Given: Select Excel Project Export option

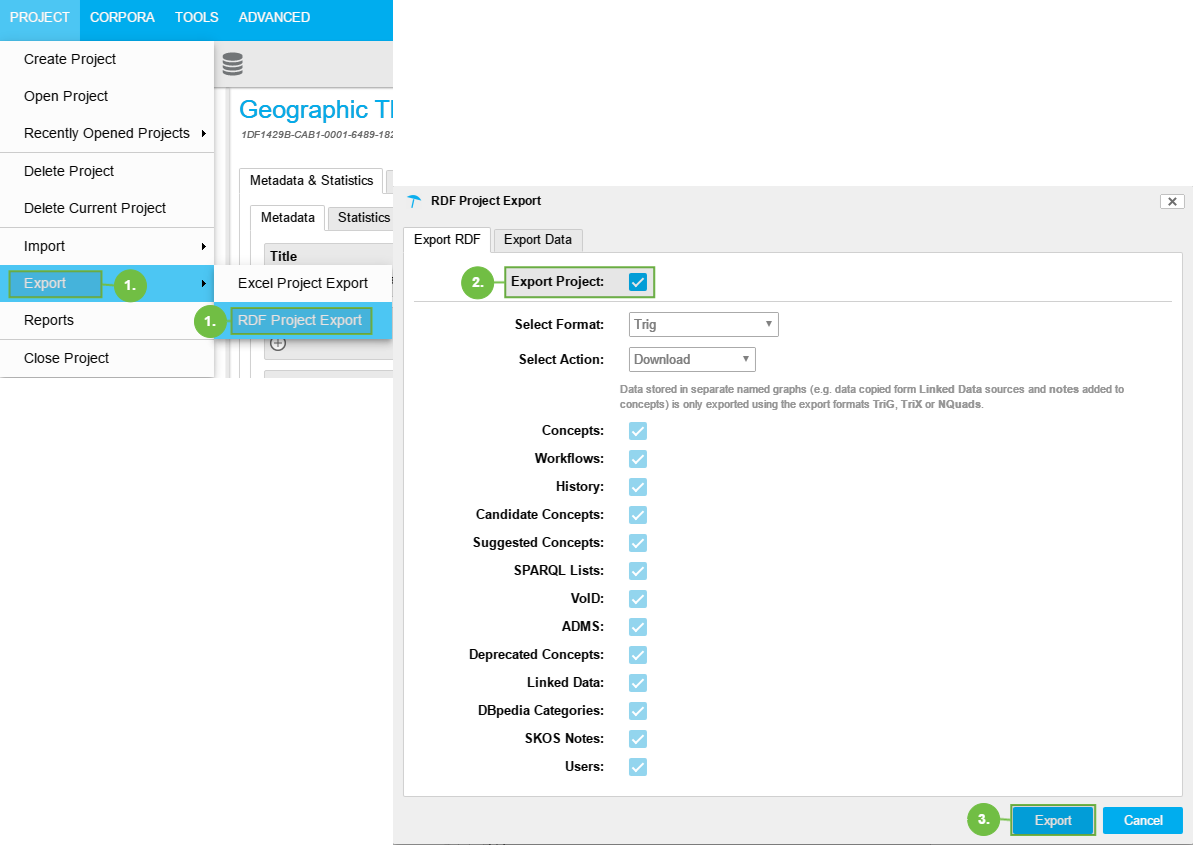Looking at the screenshot, I should point(303,283).
